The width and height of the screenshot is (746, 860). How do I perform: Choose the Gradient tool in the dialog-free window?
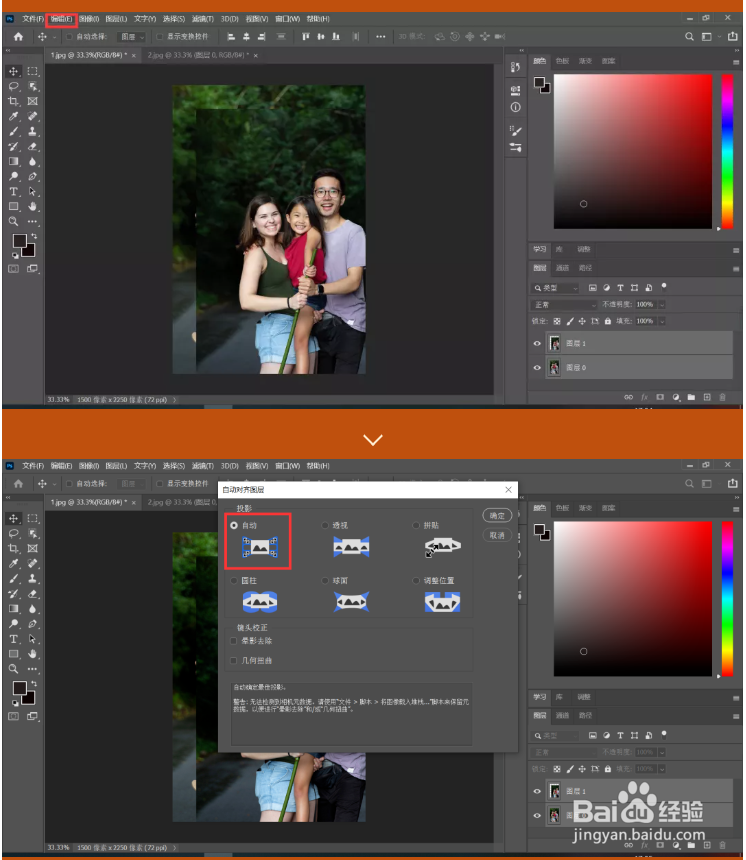[x=14, y=161]
